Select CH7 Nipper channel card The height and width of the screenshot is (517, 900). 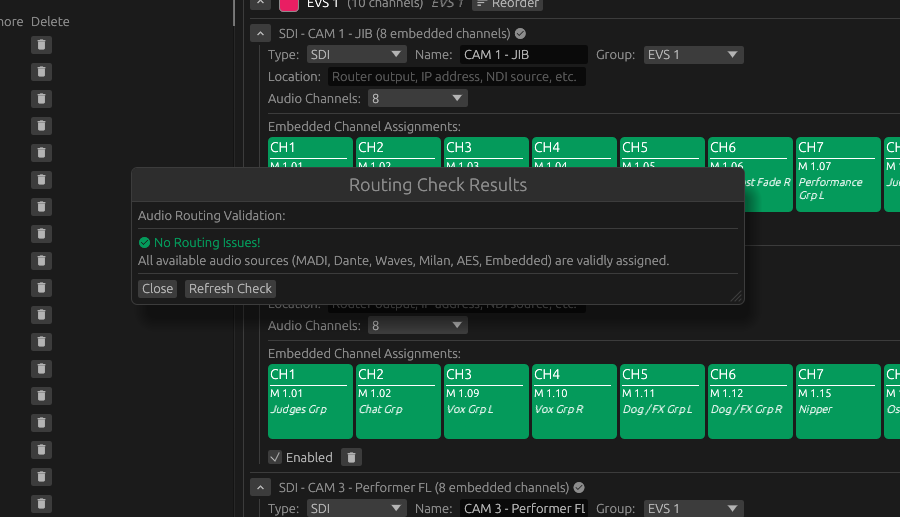tap(838, 402)
